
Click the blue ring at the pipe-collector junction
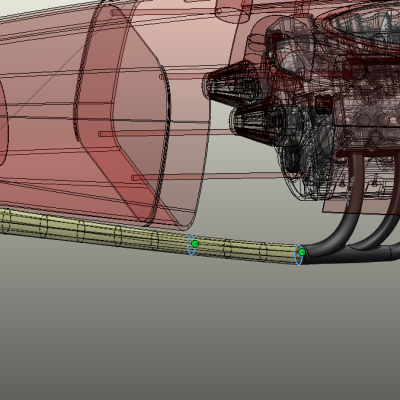(298, 255)
